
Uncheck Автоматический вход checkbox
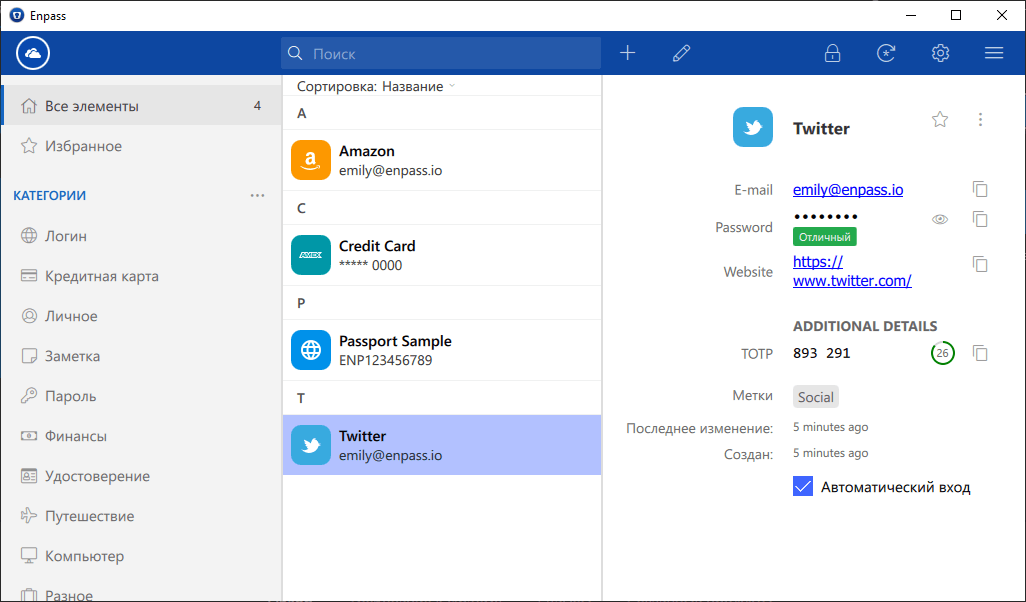point(803,487)
